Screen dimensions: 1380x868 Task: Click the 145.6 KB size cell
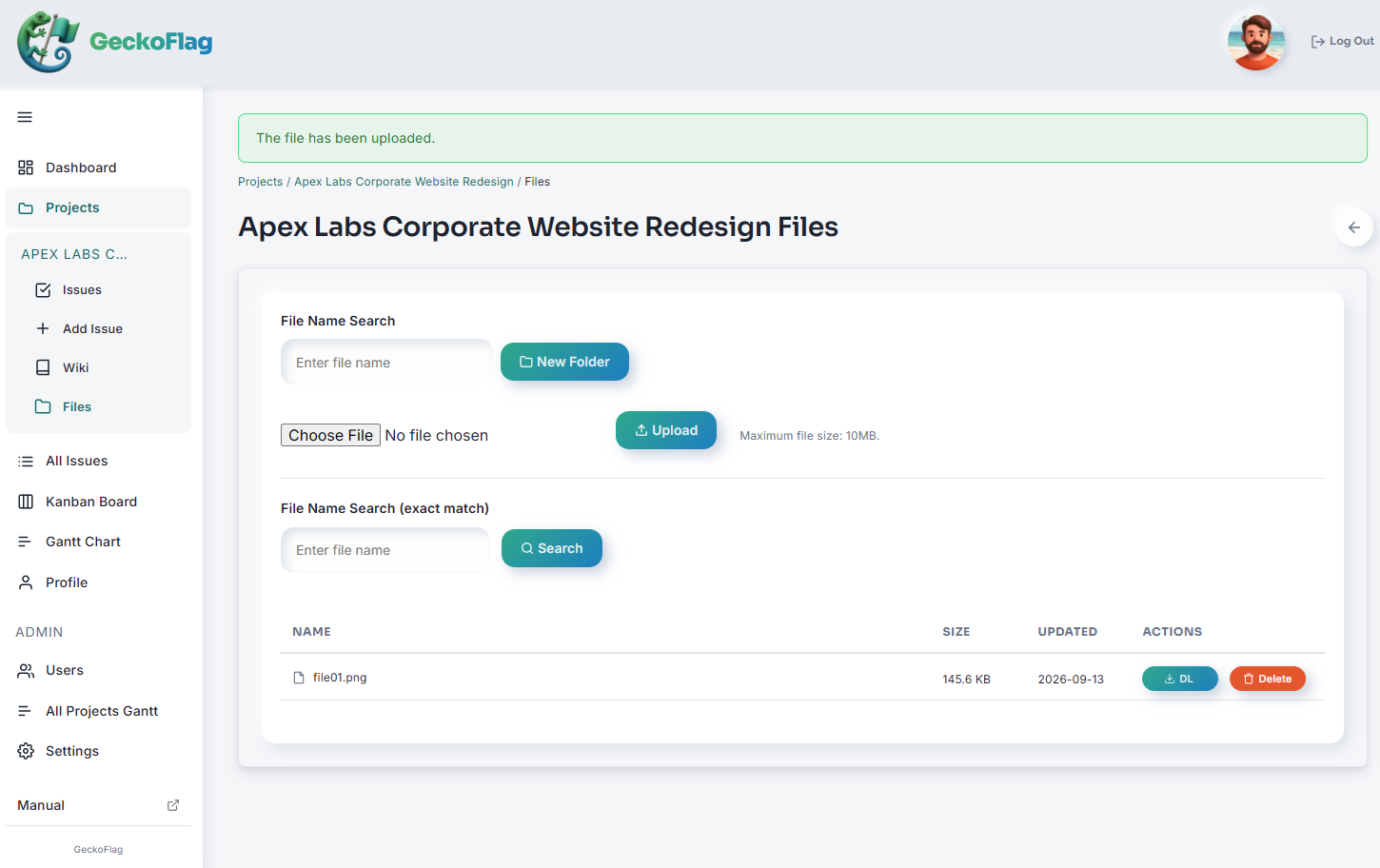(966, 680)
